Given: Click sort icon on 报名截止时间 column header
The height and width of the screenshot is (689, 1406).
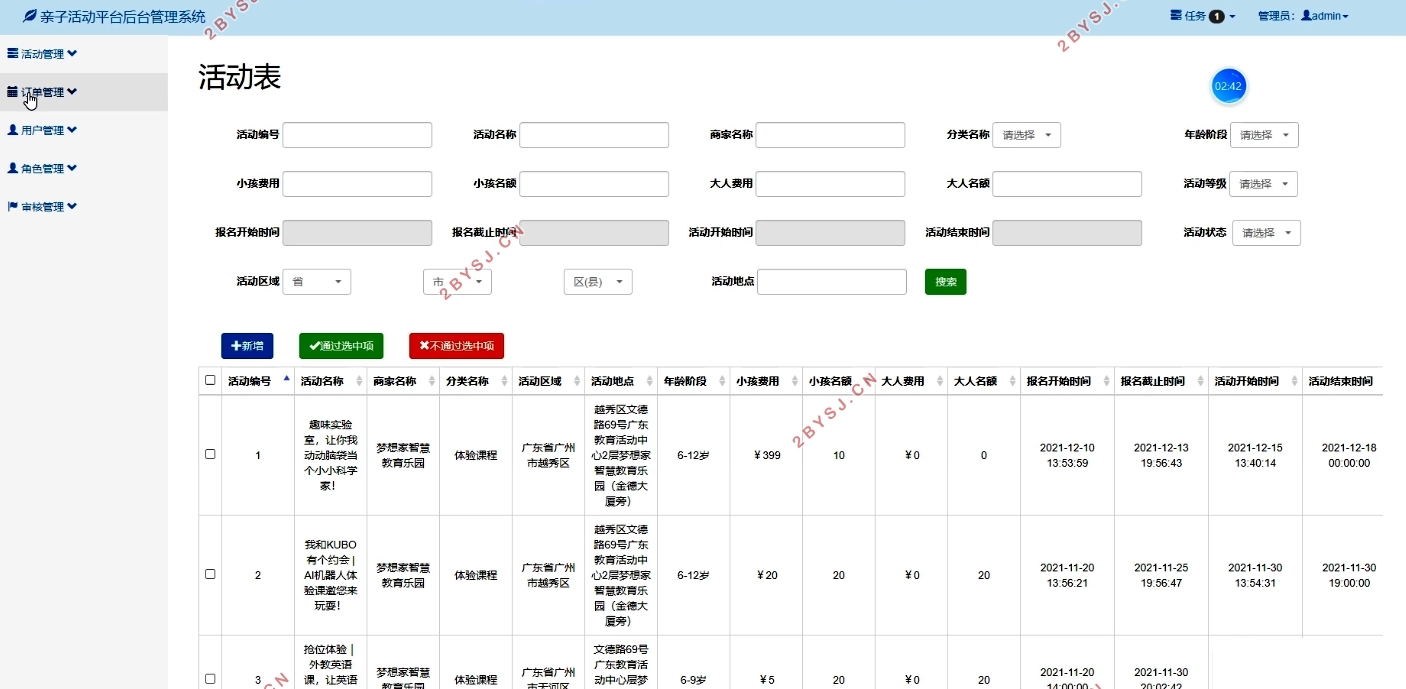Looking at the screenshot, I should pos(1200,381).
